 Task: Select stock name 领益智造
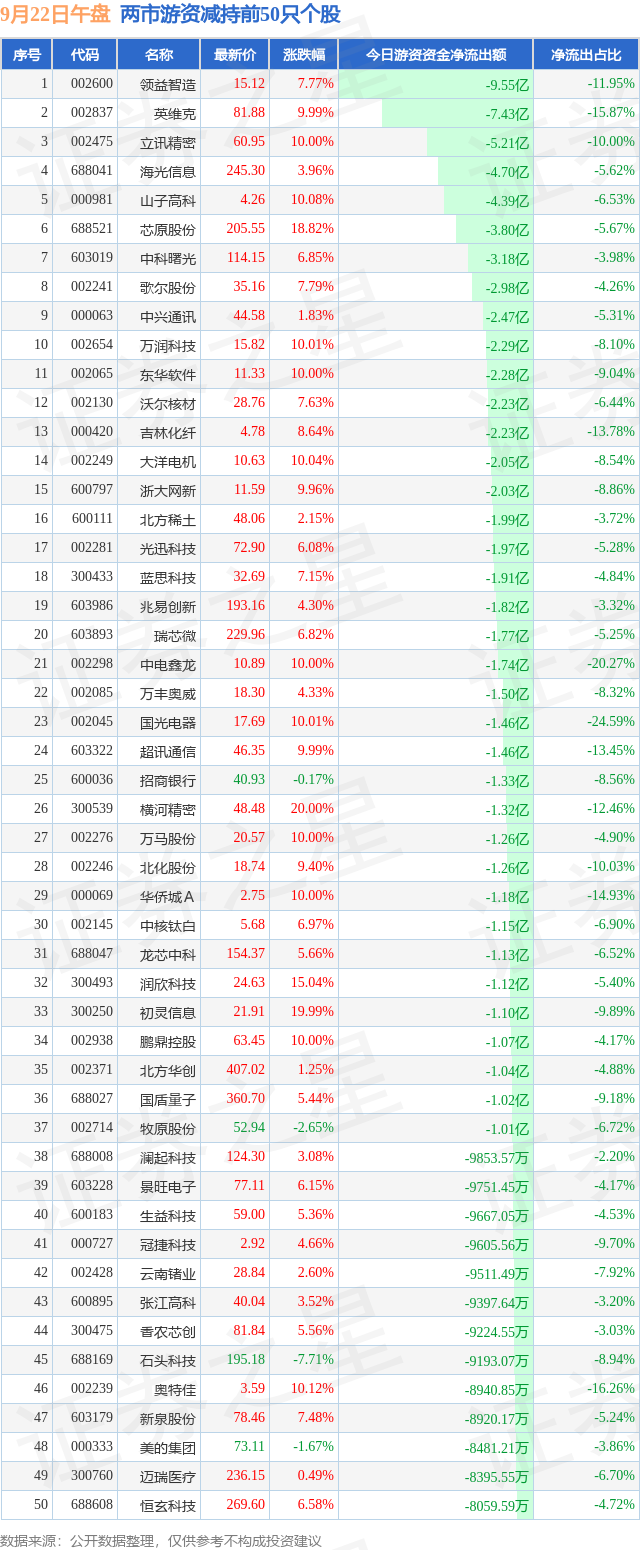click(169, 84)
